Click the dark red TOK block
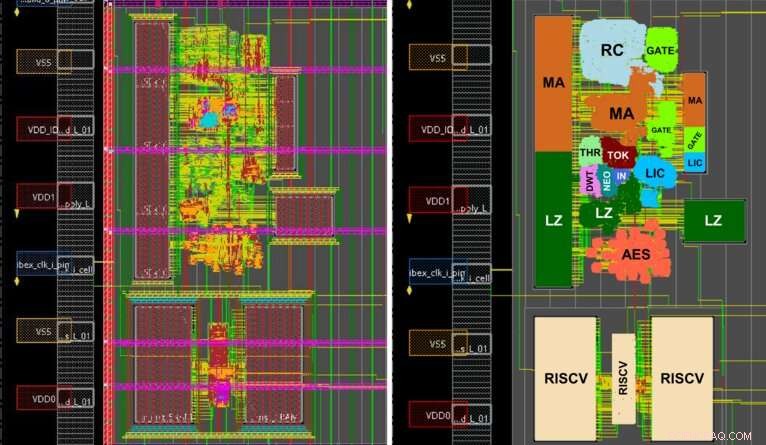This screenshot has width=766, height=445. (618, 155)
